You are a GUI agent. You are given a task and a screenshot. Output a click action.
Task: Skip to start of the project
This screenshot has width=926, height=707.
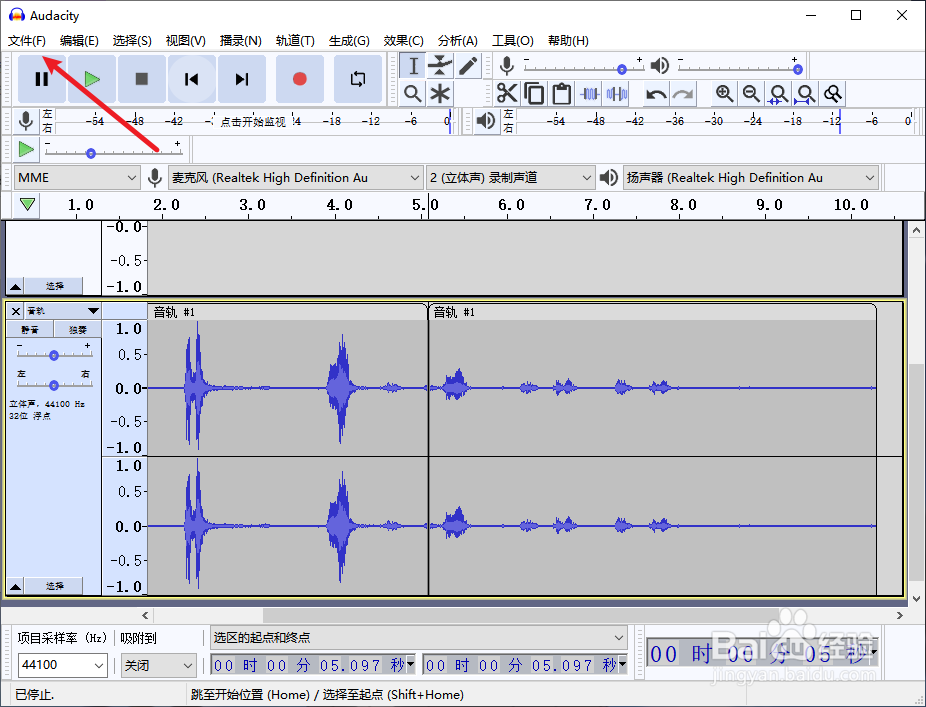(x=191, y=79)
